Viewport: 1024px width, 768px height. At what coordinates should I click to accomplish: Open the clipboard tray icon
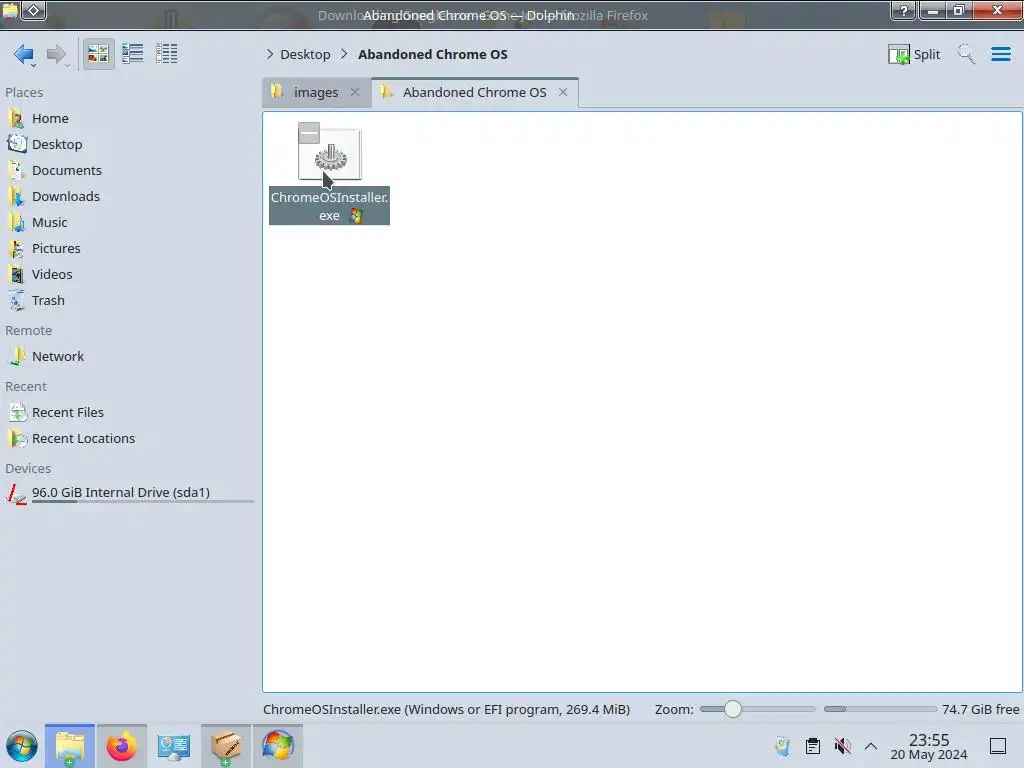(813, 746)
